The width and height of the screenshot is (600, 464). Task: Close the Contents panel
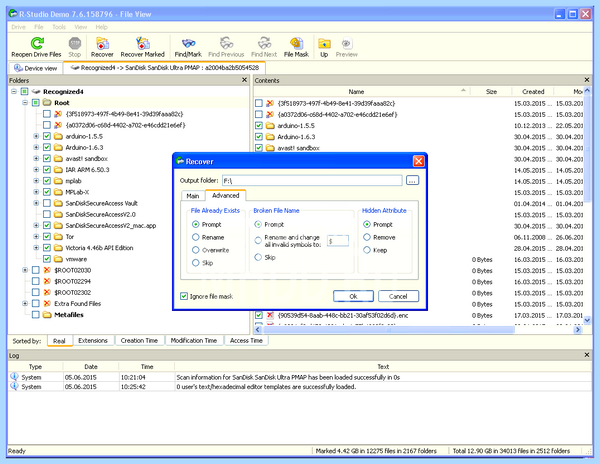click(587, 80)
